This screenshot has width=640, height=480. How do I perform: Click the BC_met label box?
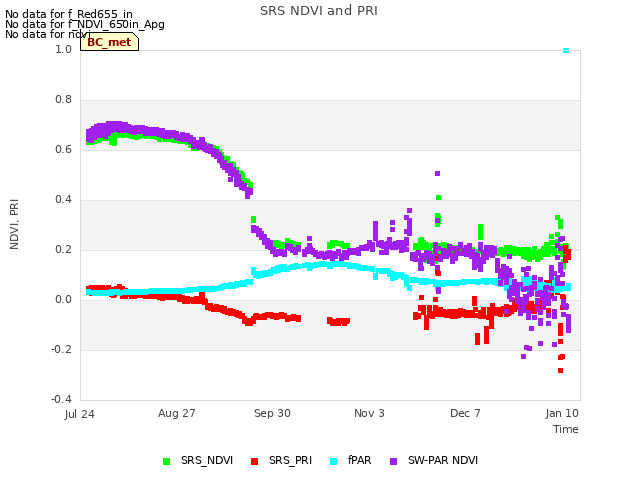[x=109, y=42]
